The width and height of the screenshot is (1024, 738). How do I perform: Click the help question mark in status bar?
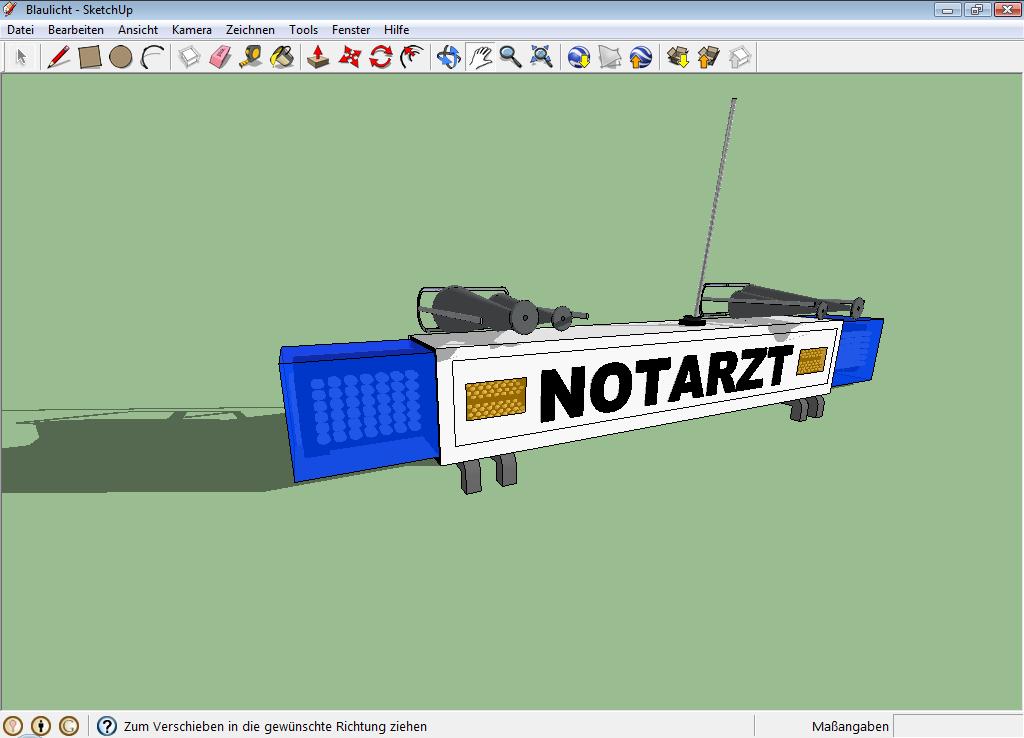(107, 727)
